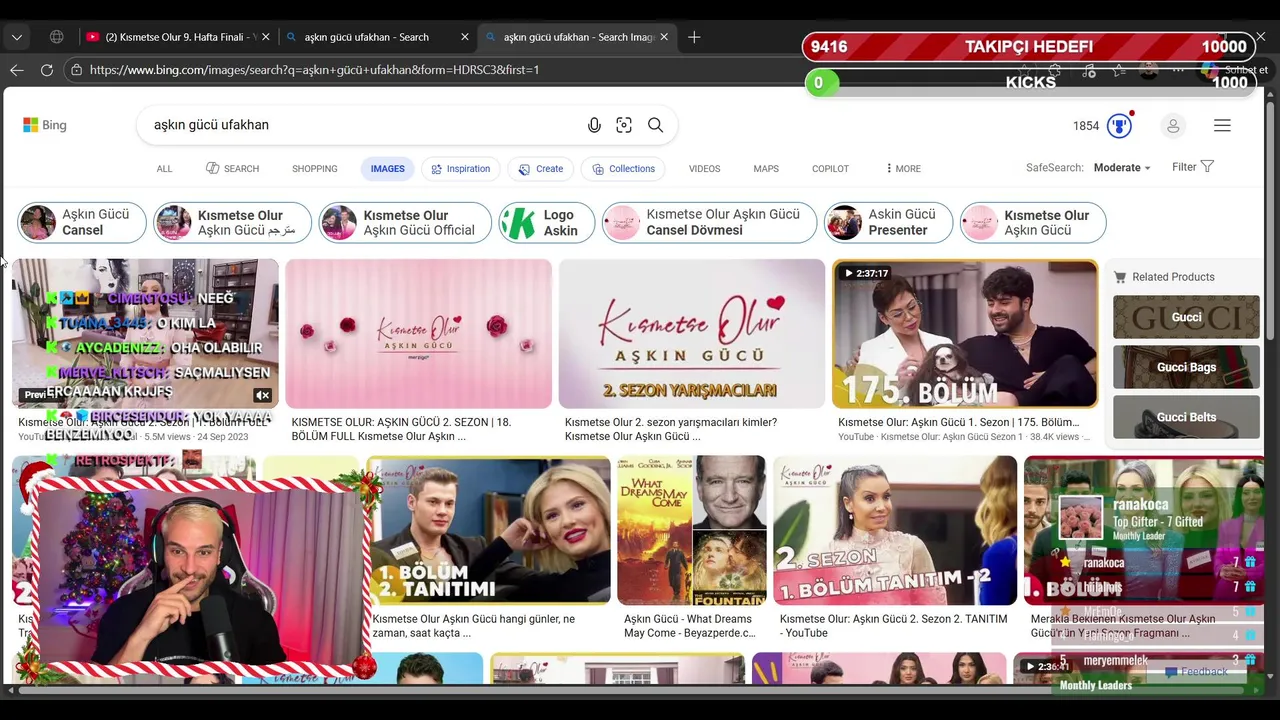
Task: Click the Feedback link
Action: click(x=1197, y=671)
